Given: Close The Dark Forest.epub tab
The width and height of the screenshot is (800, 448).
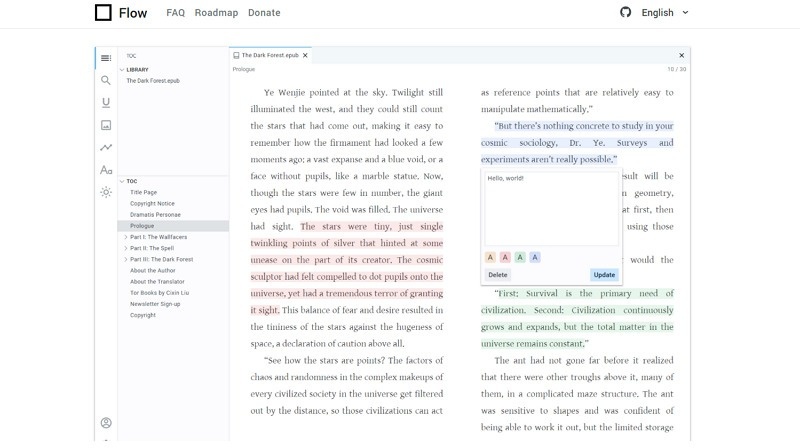Looking at the screenshot, I should [305, 55].
